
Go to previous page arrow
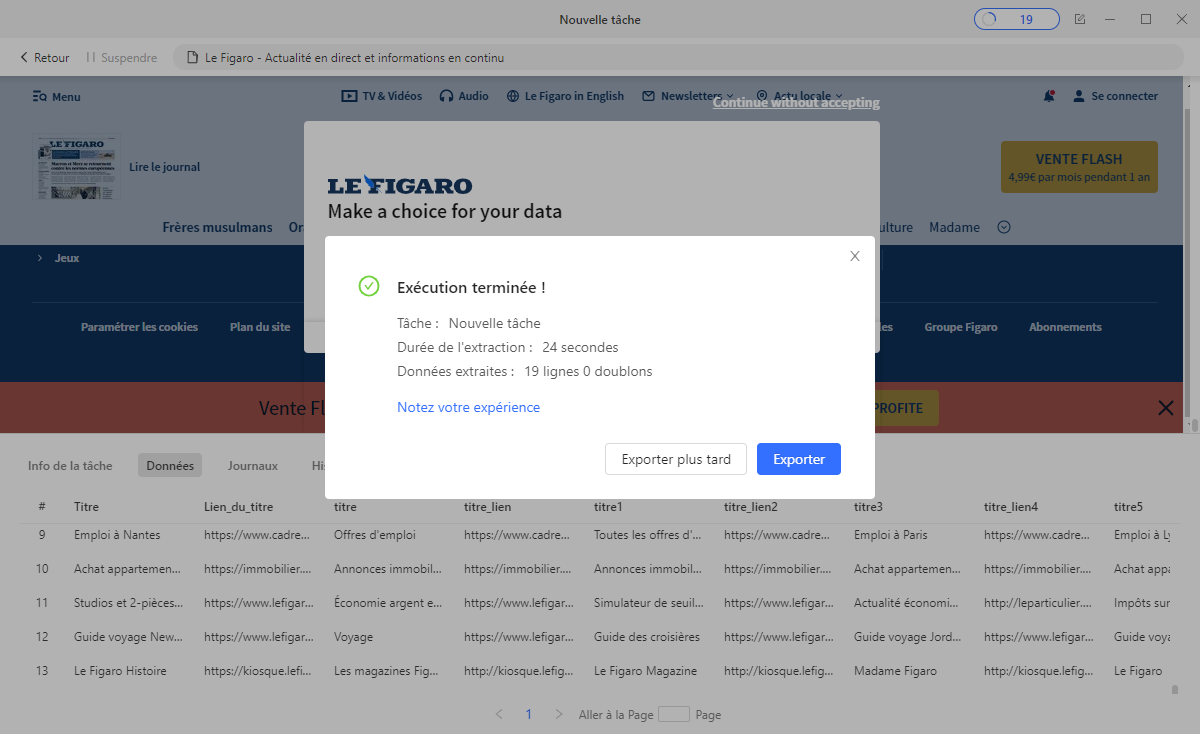500,714
